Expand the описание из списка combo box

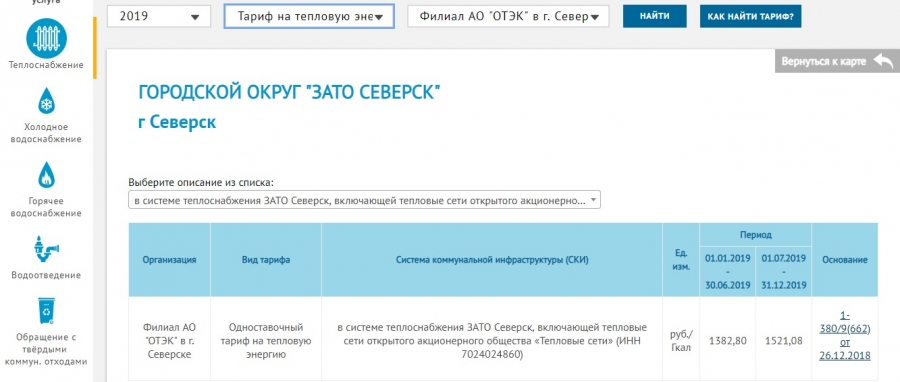click(364, 200)
